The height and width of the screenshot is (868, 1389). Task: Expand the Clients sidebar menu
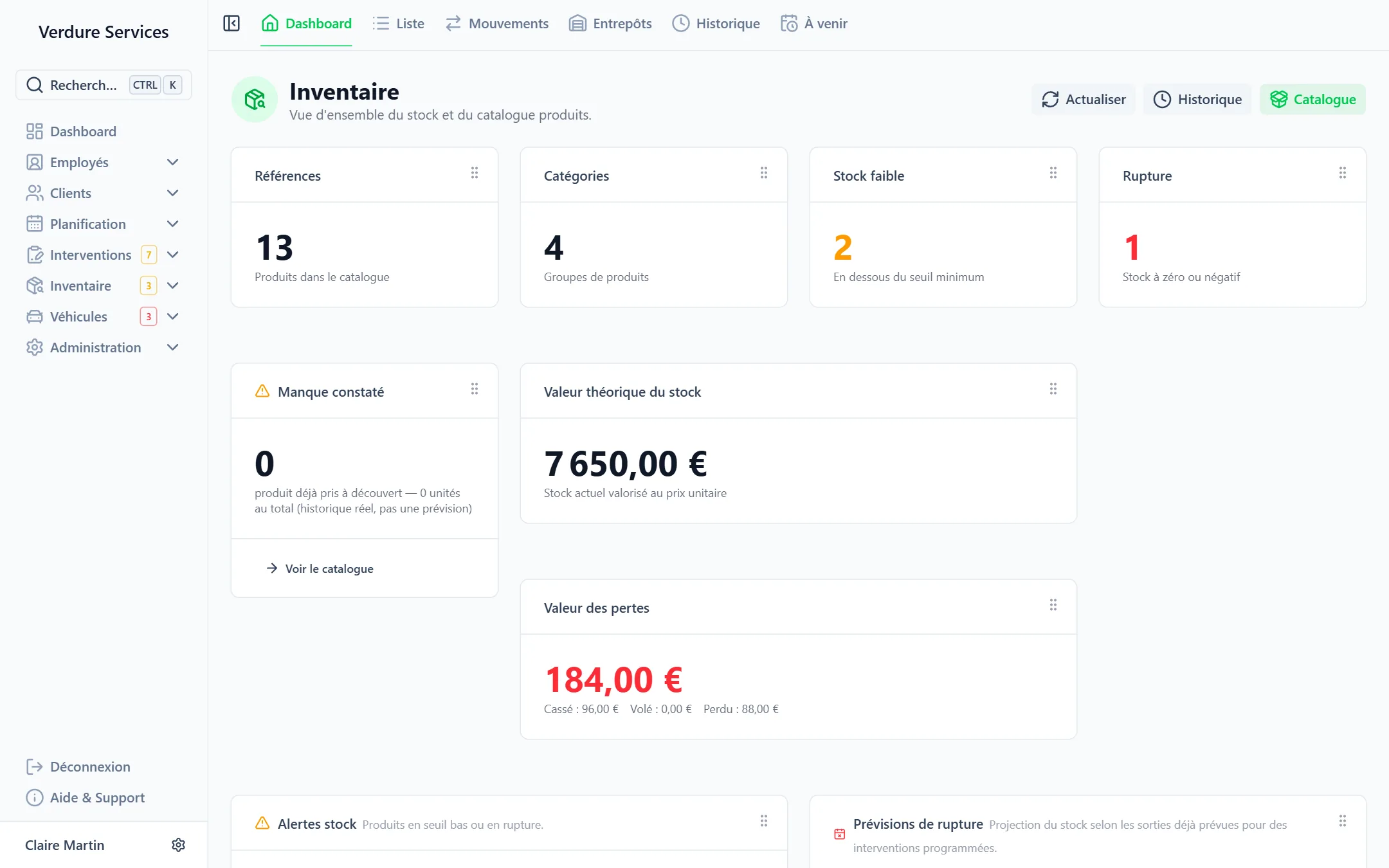(x=172, y=193)
